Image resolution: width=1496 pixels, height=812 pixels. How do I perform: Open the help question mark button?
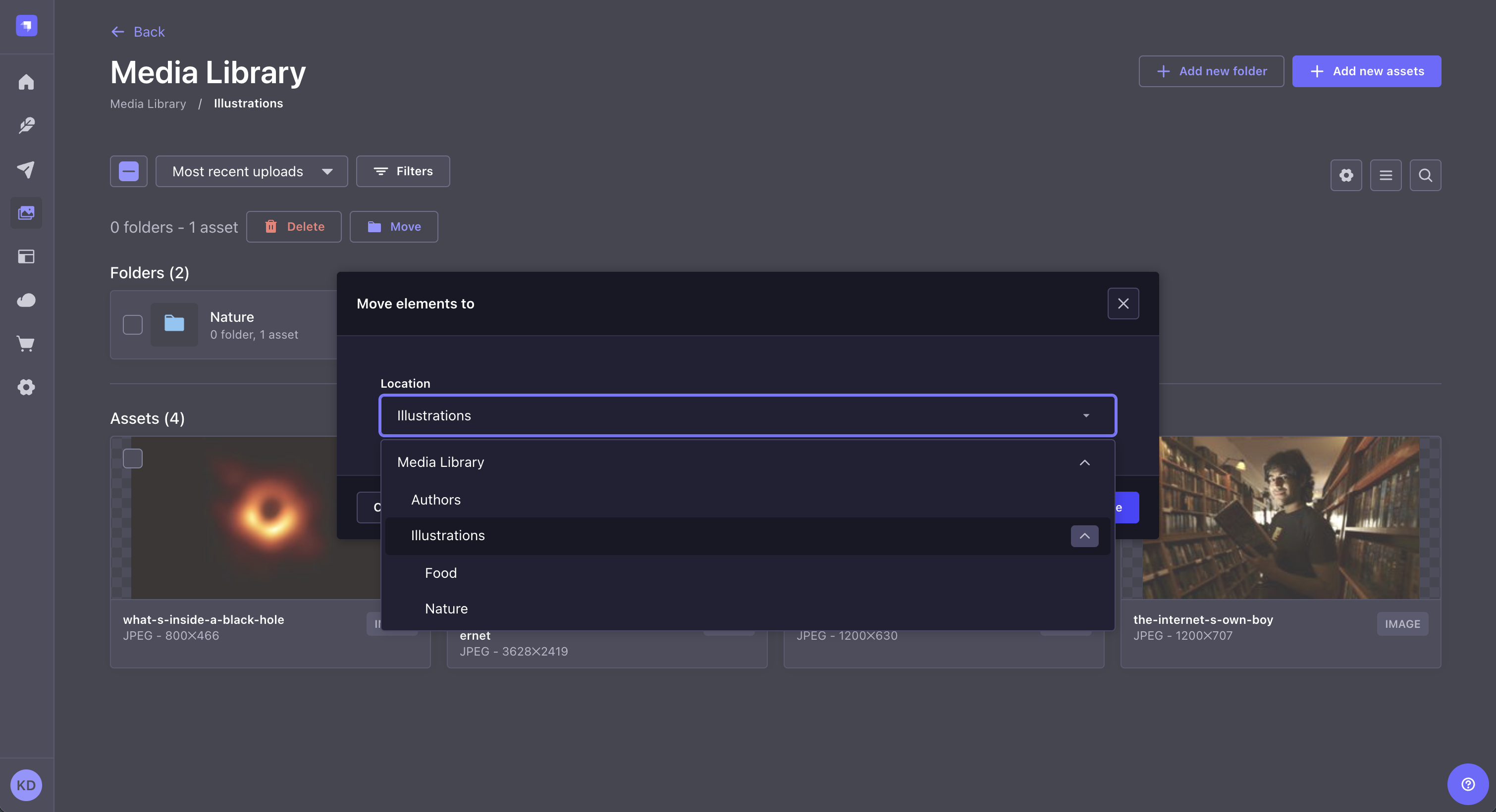coord(1468,784)
